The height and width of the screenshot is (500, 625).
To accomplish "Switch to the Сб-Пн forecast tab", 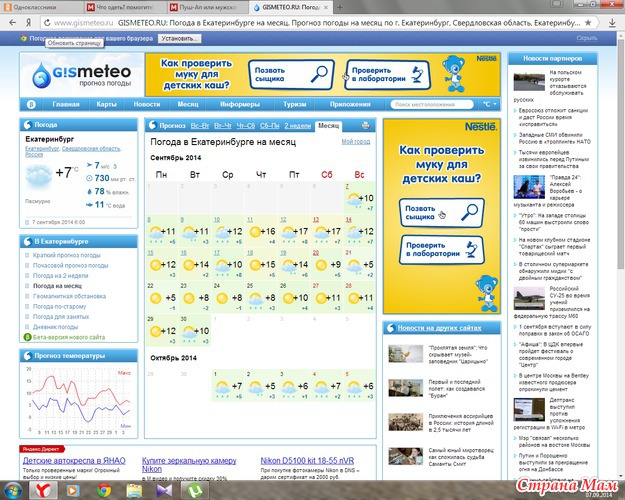I will coord(269,126).
